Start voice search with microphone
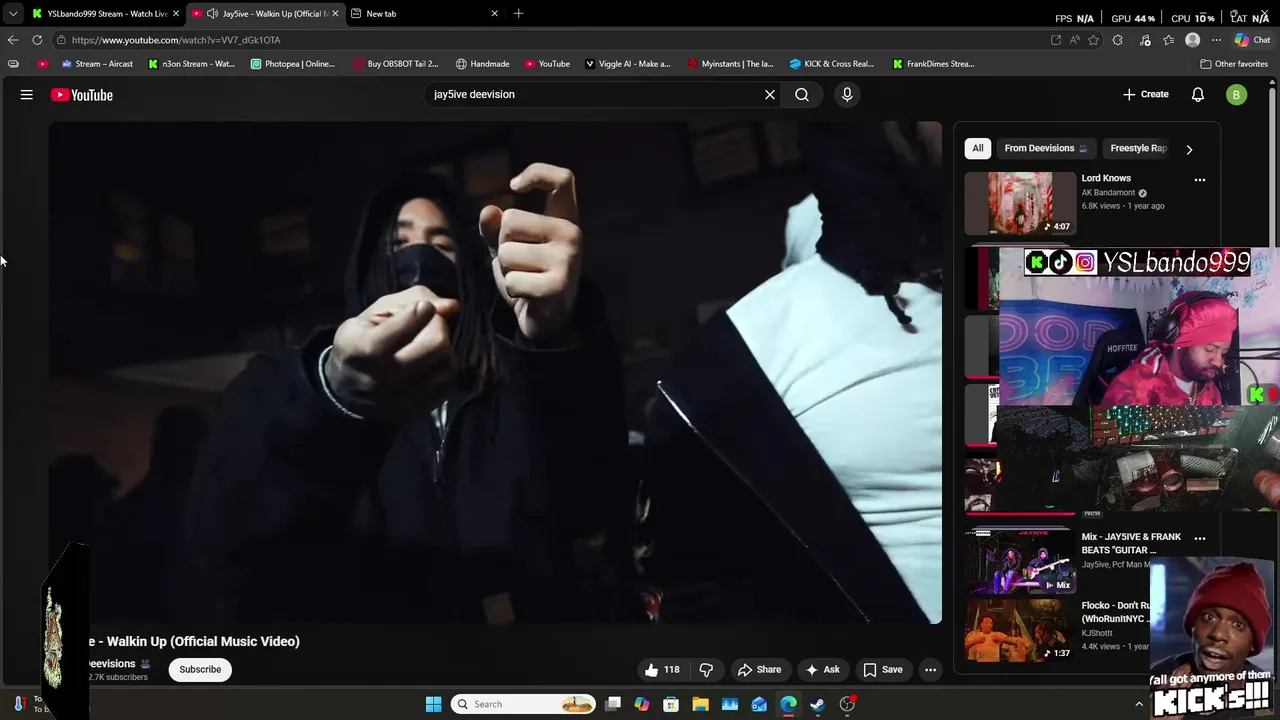The height and width of the screenshot is (720, 1280). pos(847,95)
